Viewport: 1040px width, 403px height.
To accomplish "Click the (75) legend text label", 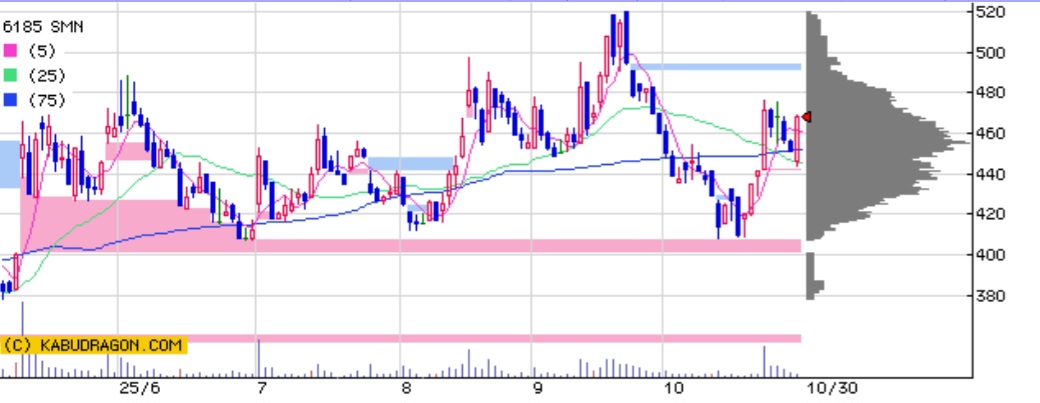I will [47, 100].
